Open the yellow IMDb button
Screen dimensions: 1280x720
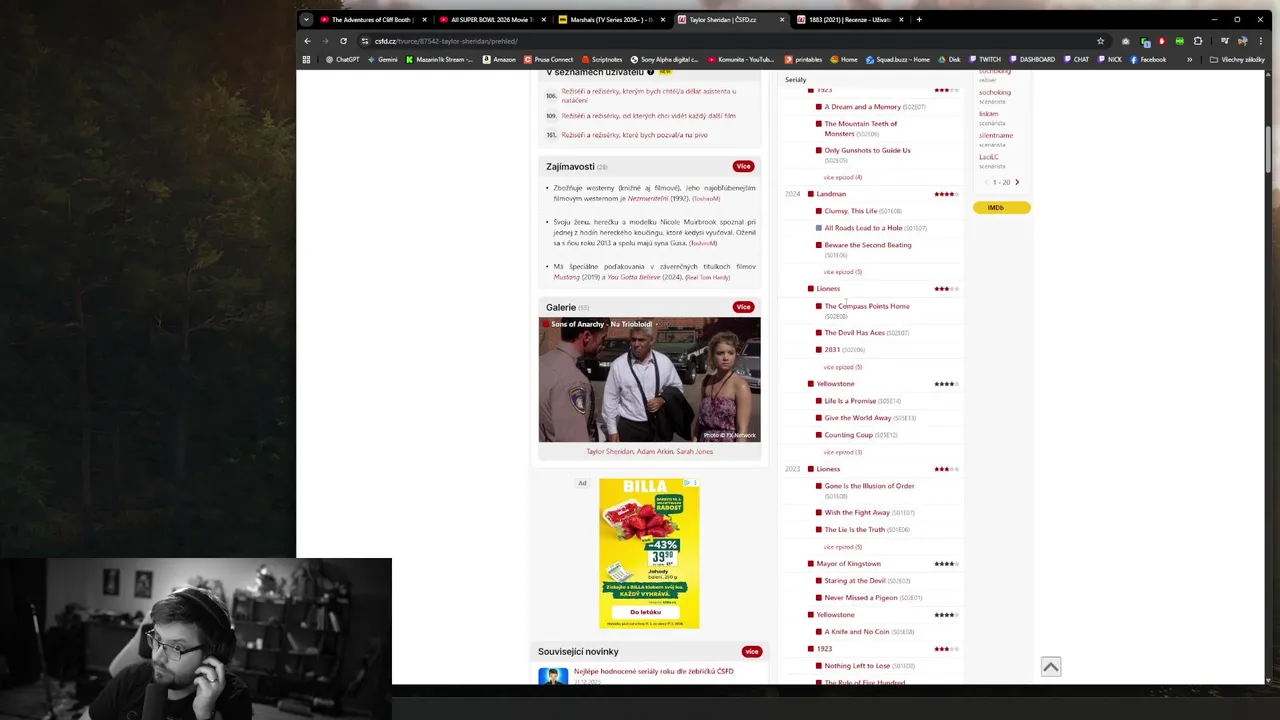click(x=1001, y=207)
